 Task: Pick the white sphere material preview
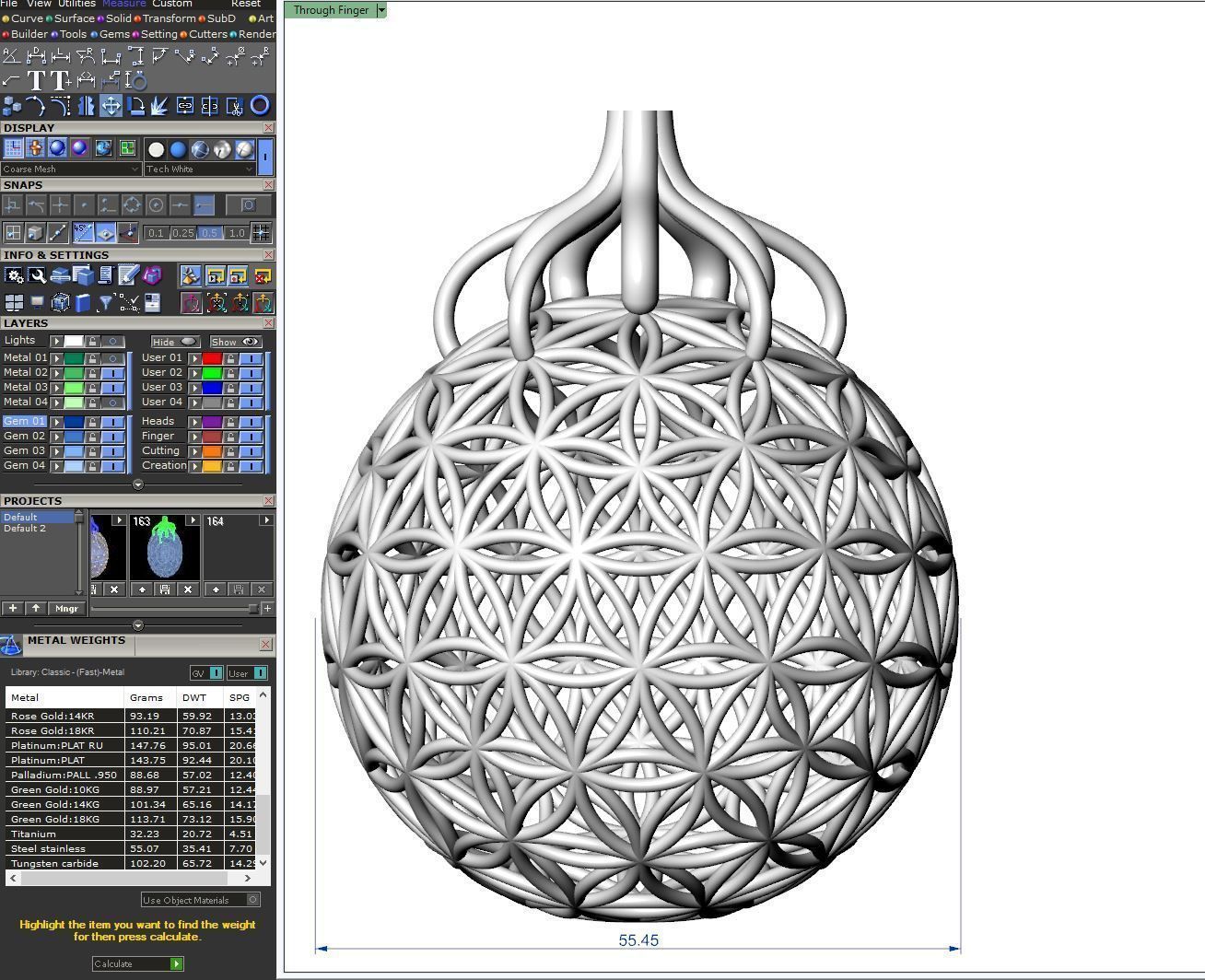coord(156,149)
